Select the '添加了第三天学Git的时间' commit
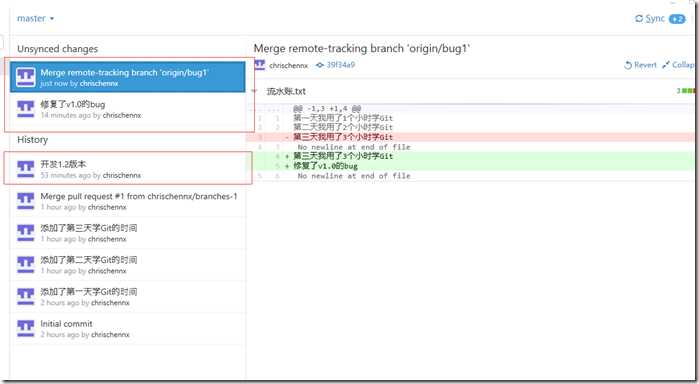699x384 pixels. coord(127,233)
